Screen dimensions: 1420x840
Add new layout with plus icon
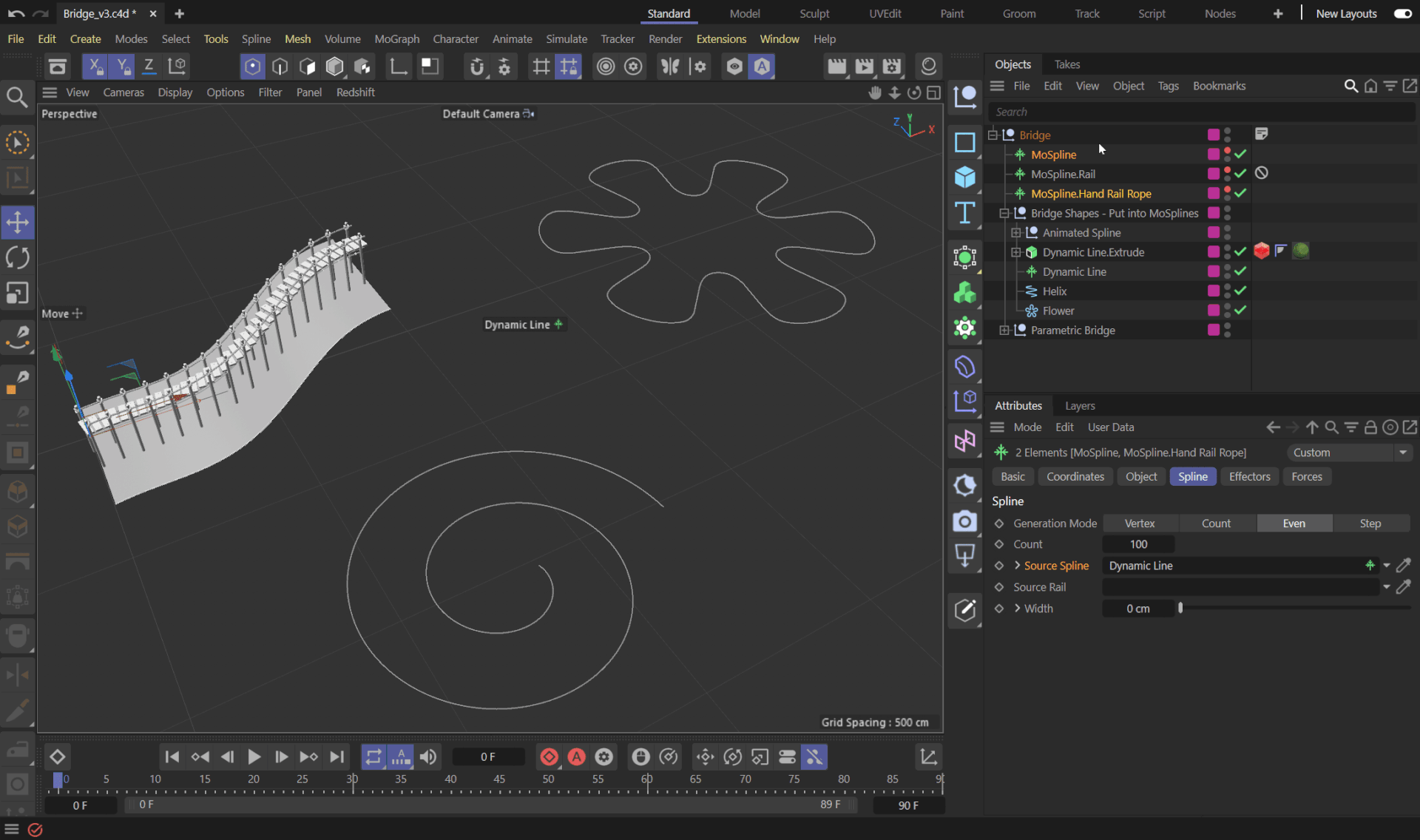tap(1277, 13)
